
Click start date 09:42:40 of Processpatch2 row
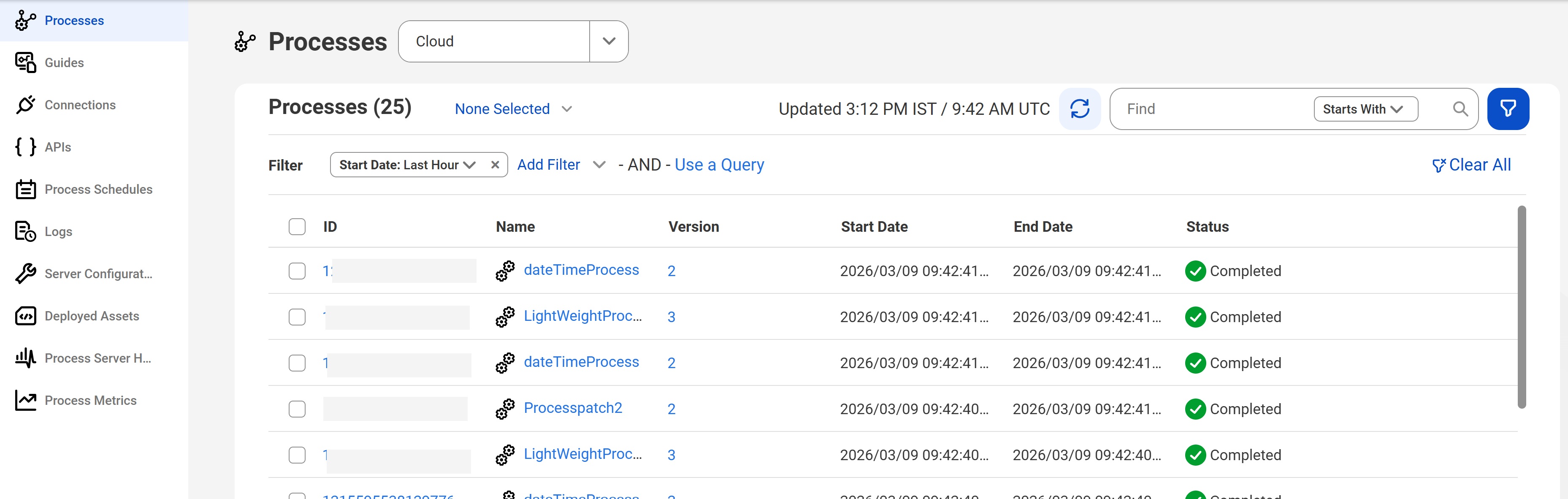coord(914,409)
